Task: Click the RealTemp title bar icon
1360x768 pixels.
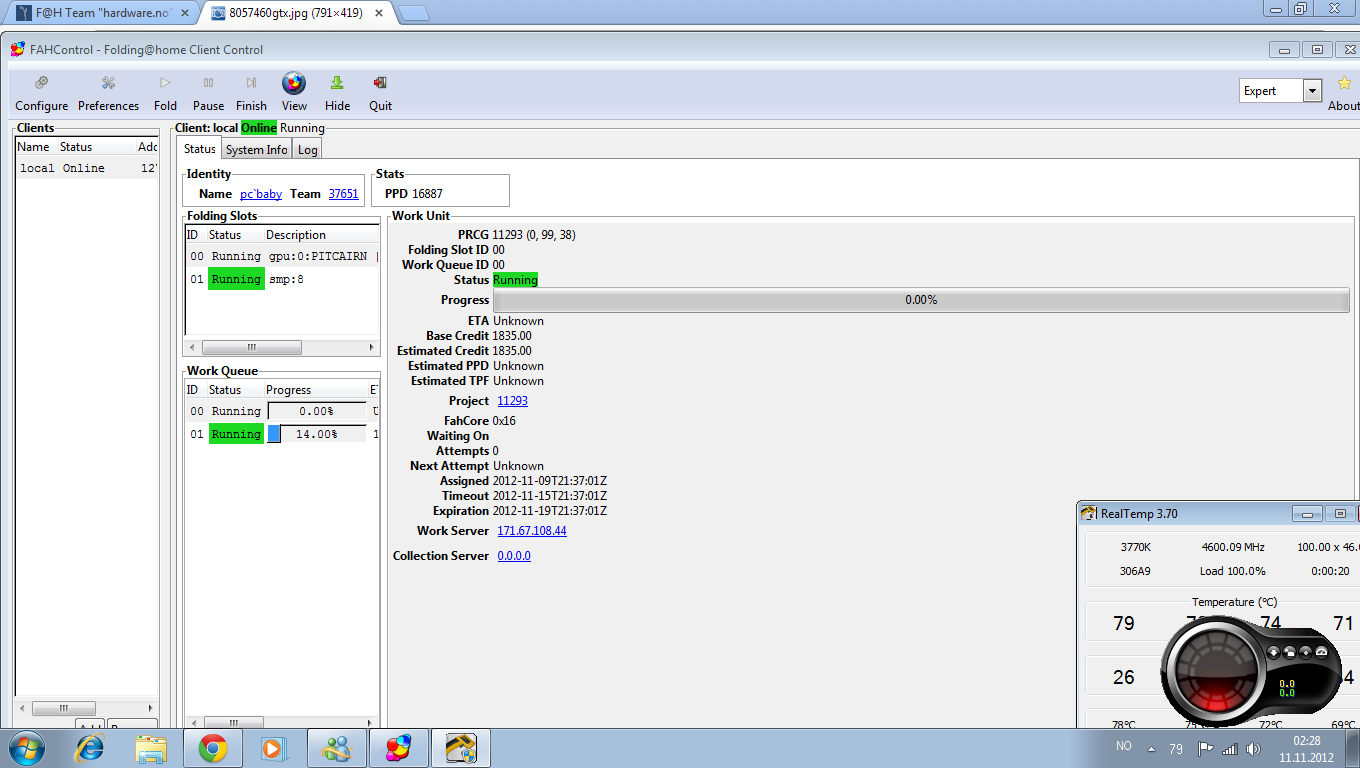Action: click(1089, 513)
